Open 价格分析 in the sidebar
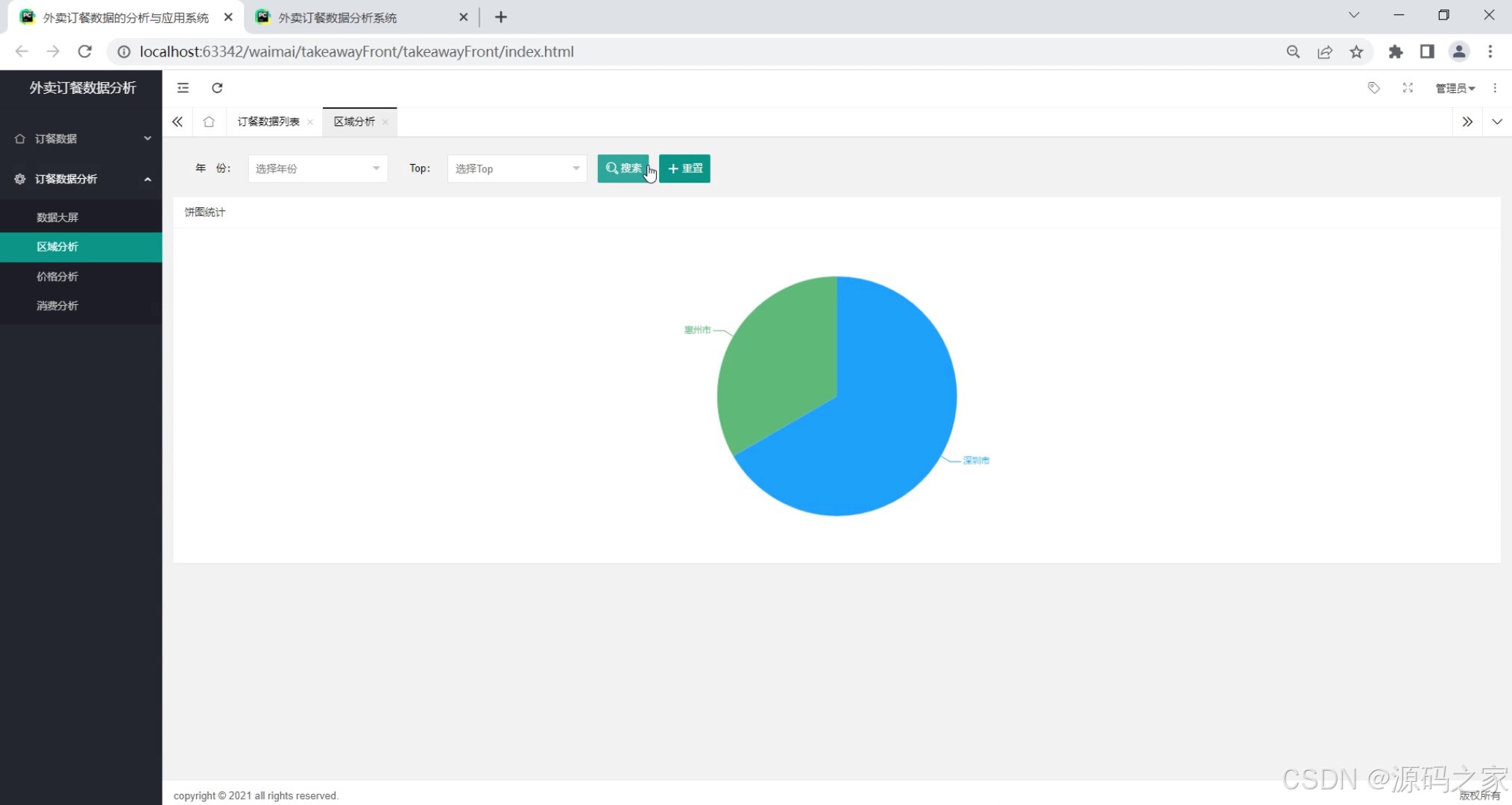 click(x=57, y=277)
